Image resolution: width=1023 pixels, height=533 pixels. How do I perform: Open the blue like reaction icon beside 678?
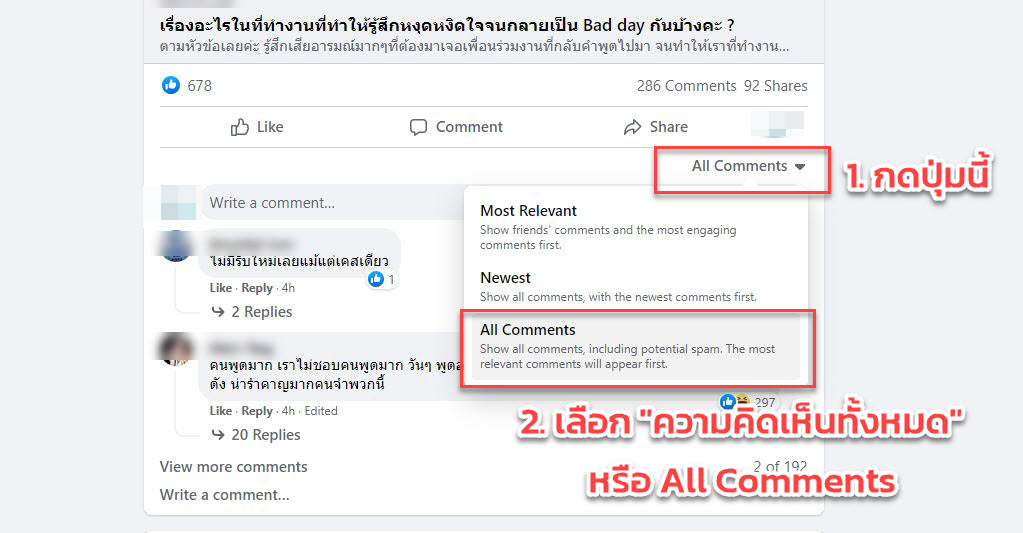pos(171,85)
